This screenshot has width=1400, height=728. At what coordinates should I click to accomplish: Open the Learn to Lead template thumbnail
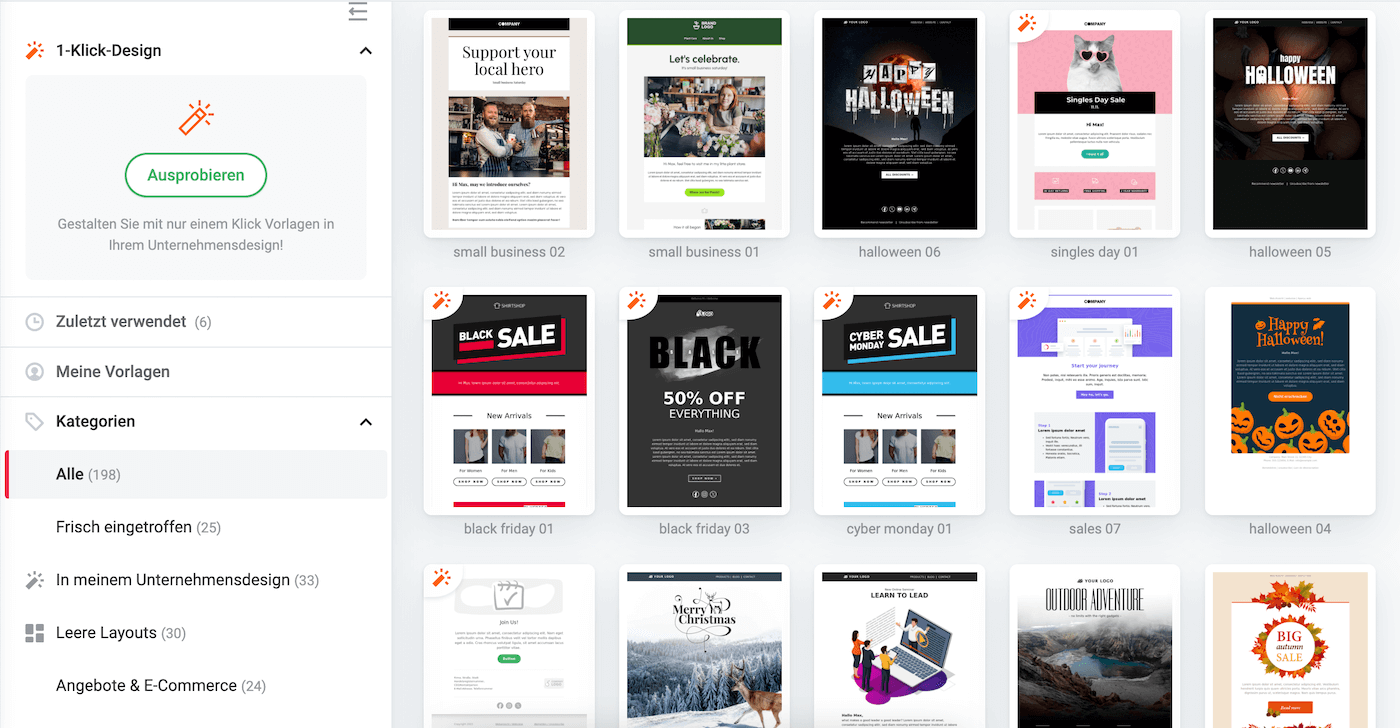coord(899,646)
